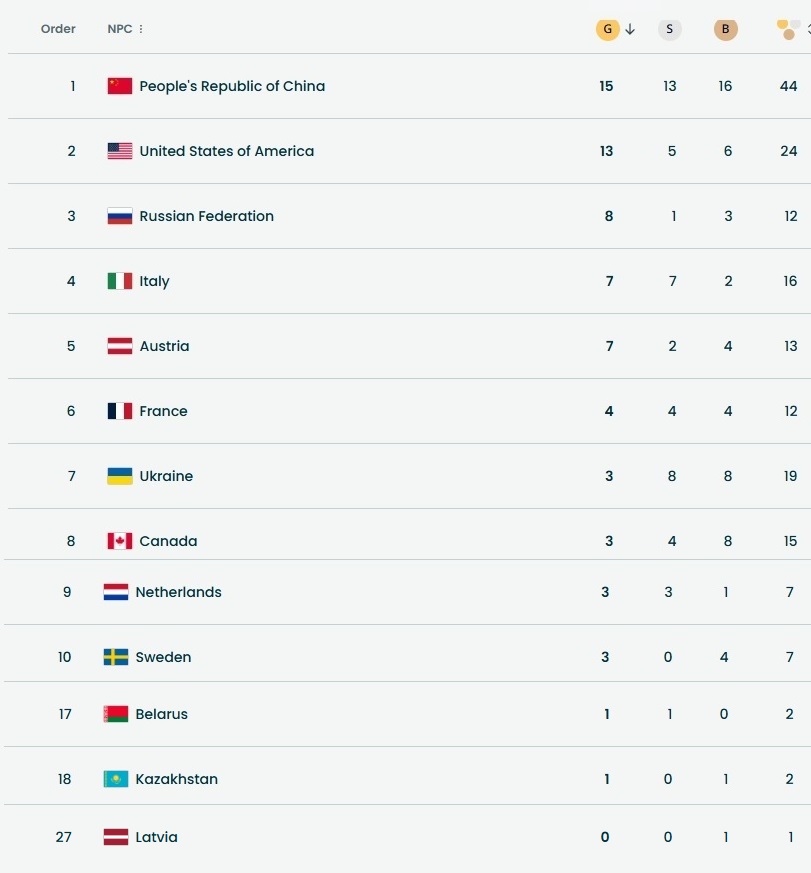Click the United States flag icon
The height and width of the screenshot is (873, 811).
pos(120,151)
